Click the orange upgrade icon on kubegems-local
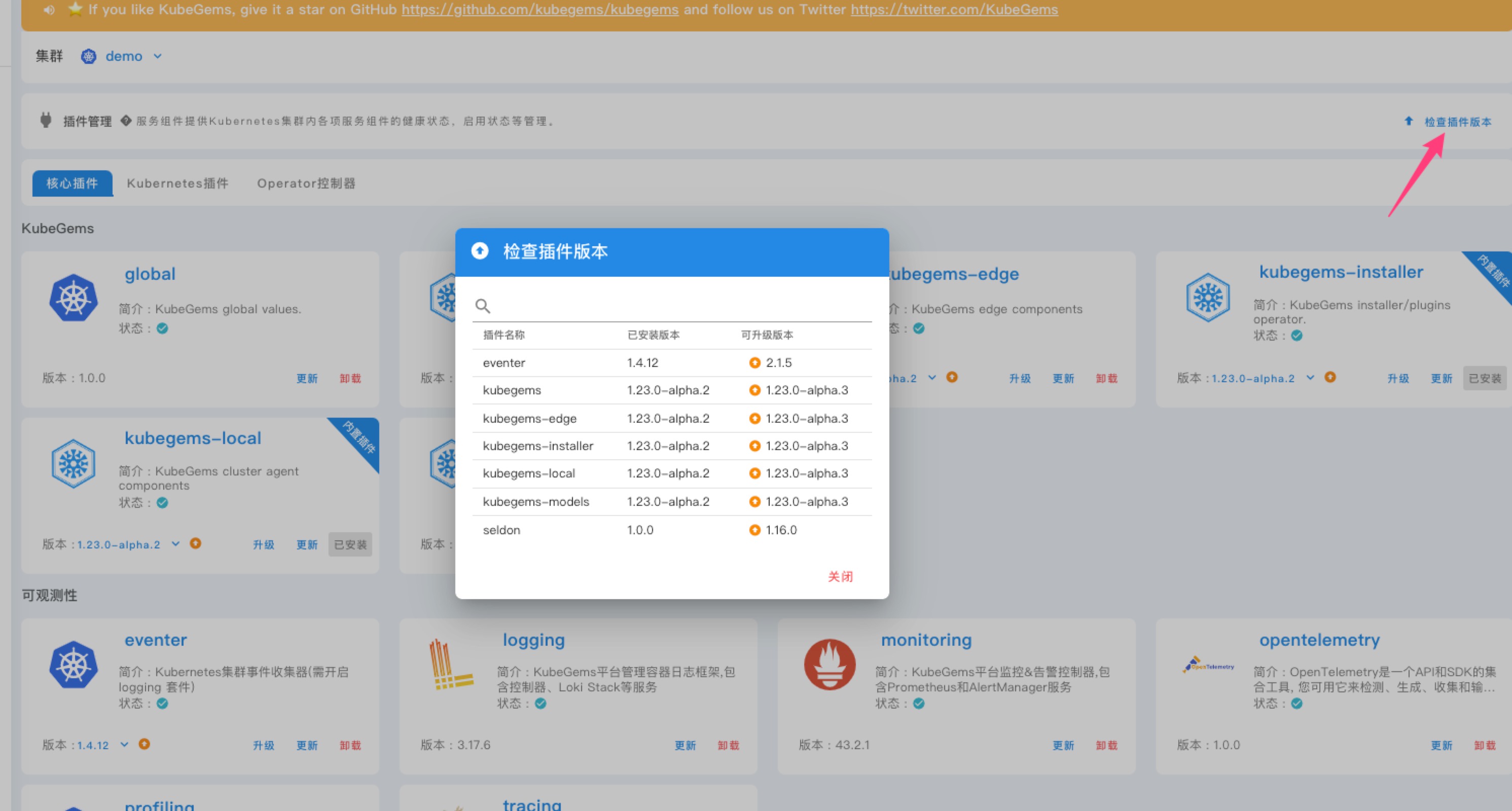 click(x=195, y=543)
